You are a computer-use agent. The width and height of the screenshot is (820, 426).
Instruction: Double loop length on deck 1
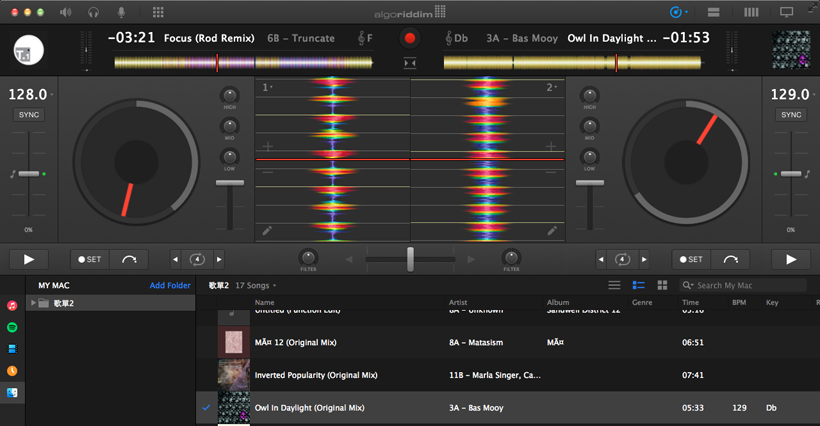pos(219,259)
